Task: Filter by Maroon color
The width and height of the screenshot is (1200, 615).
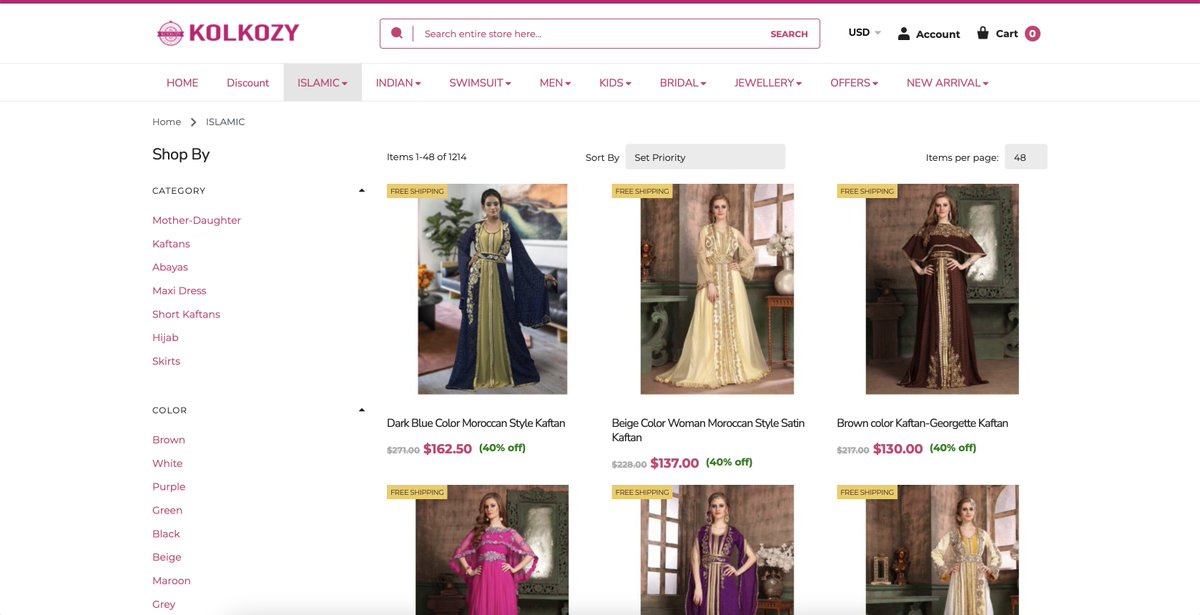Action: click(x=171, y=581)
